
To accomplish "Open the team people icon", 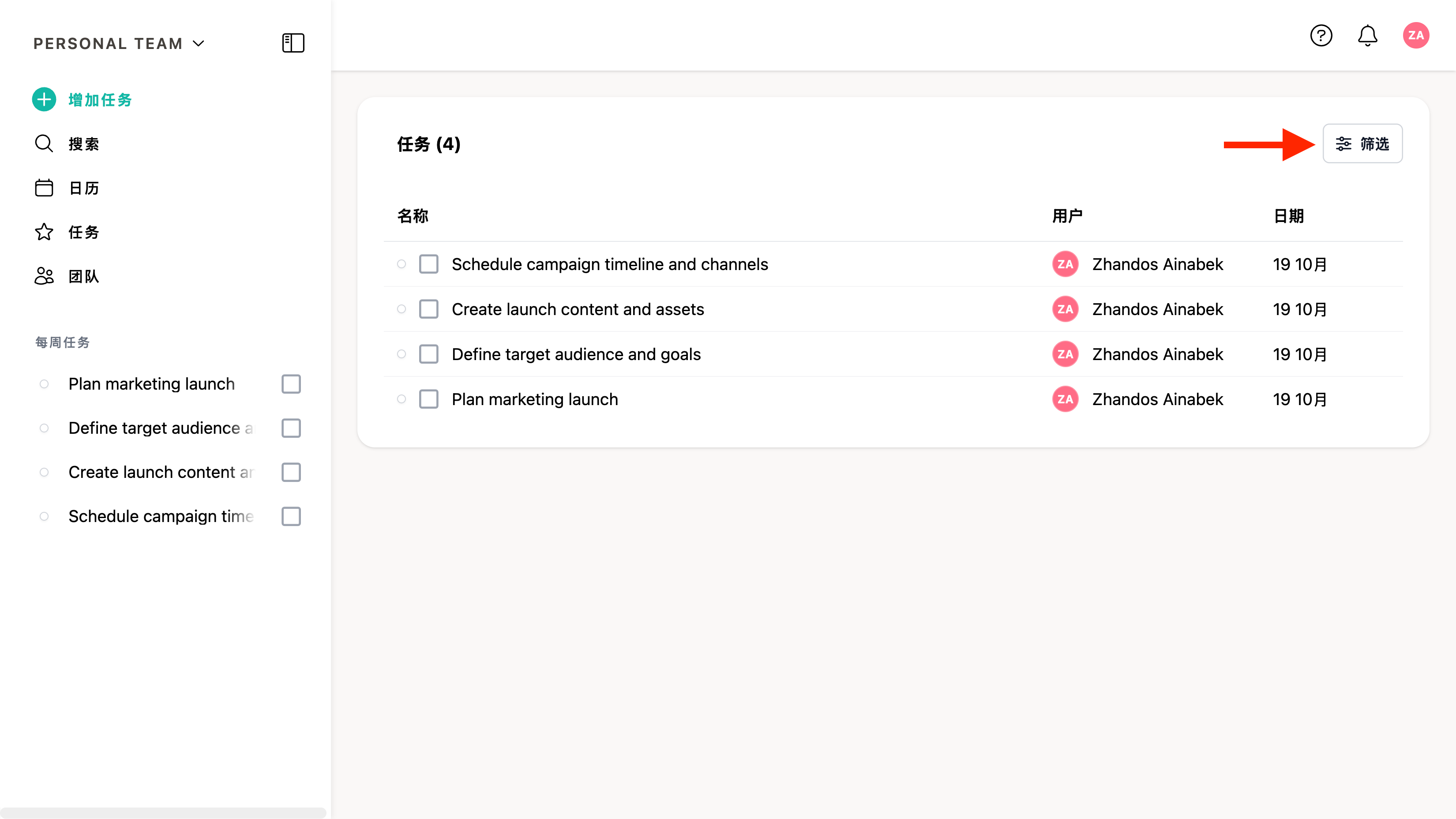I will click(44, 276).
